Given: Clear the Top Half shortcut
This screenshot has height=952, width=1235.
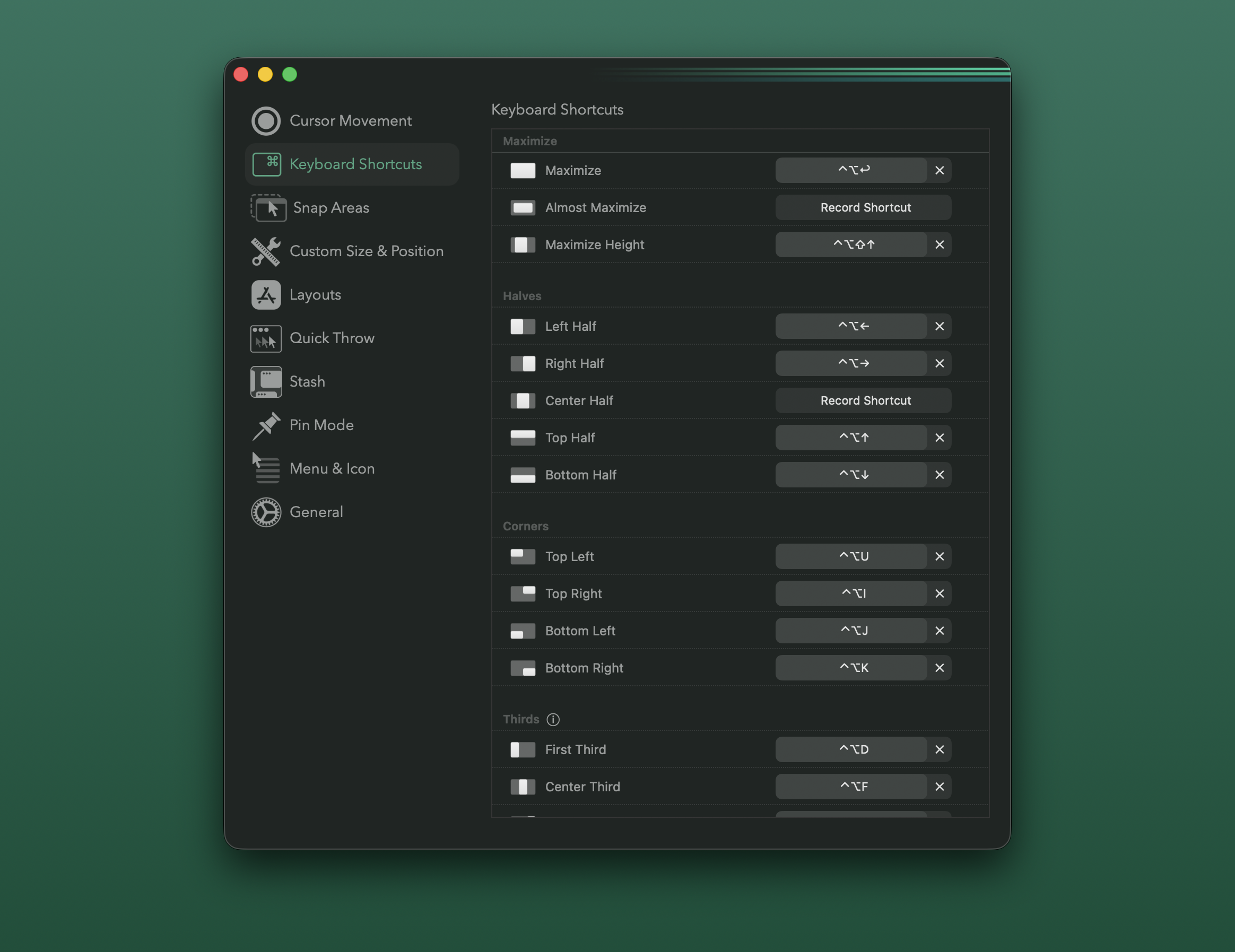Looking at the screenshot, I should (x=940, y=438).
